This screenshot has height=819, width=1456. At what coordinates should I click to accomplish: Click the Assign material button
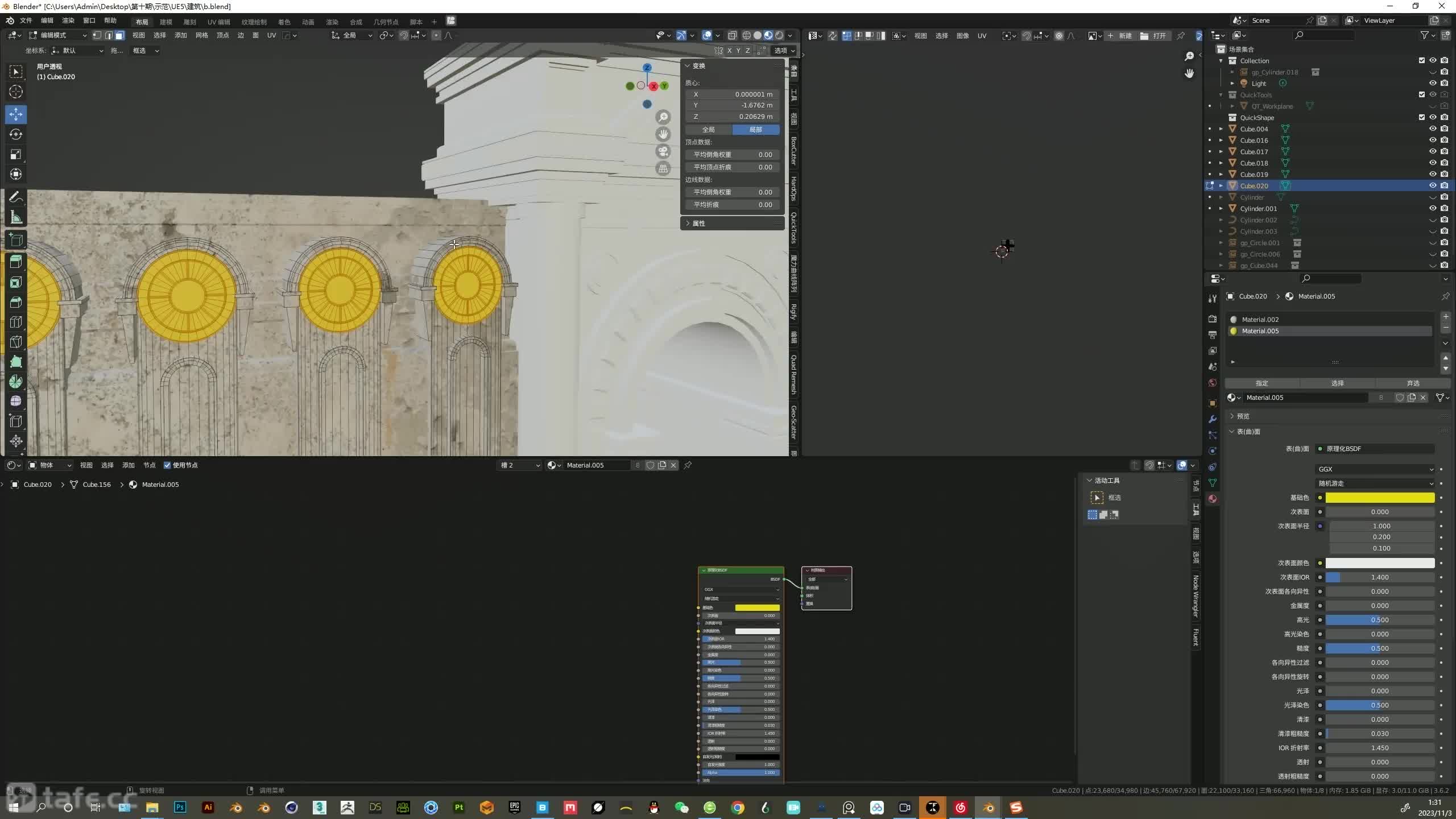1262,383
